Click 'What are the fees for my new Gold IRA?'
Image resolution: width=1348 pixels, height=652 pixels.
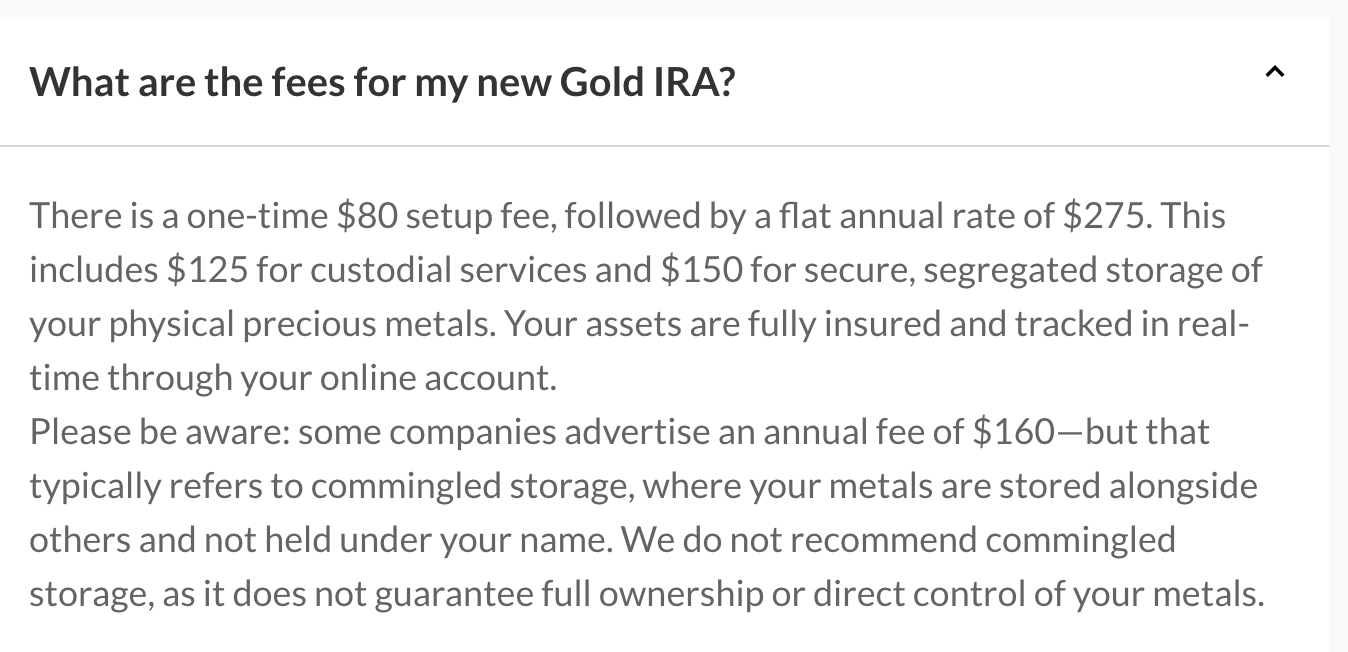click(383, 81)
